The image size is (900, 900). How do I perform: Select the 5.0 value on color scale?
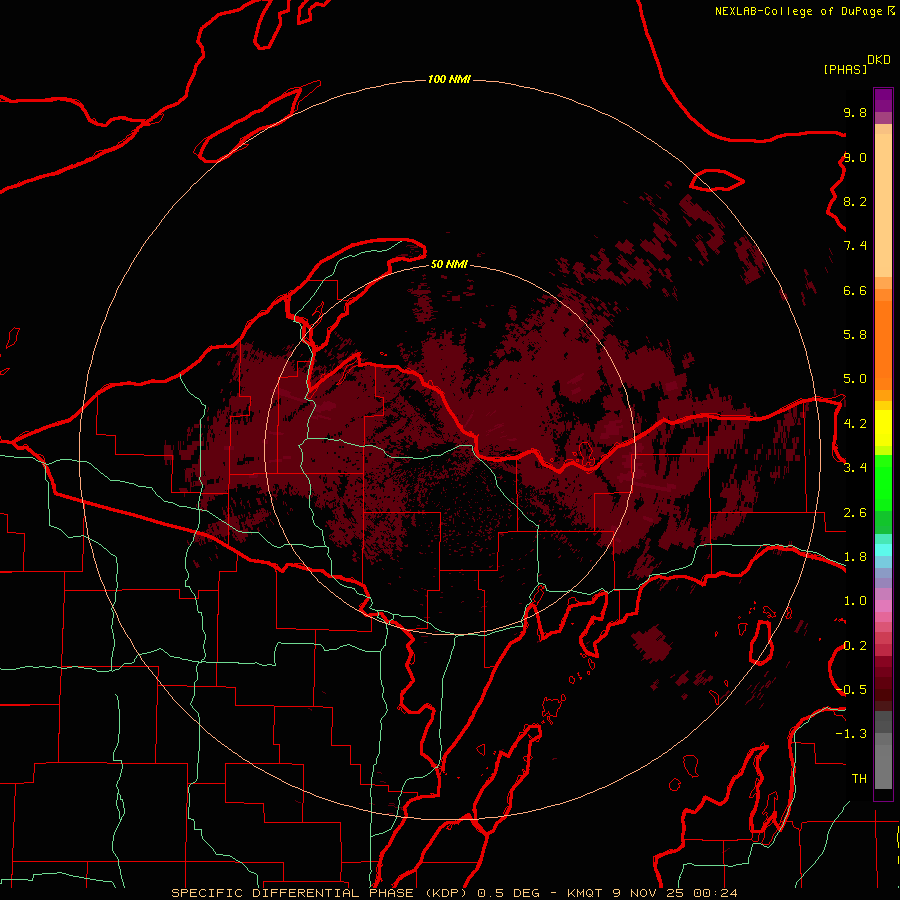[x=855, y=379]
